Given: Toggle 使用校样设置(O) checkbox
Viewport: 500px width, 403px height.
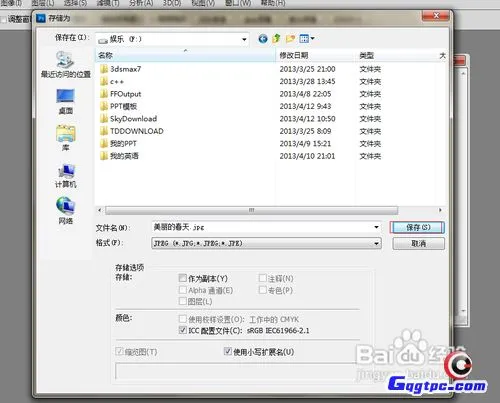Looking at the screenshot, I should point(182,319).
